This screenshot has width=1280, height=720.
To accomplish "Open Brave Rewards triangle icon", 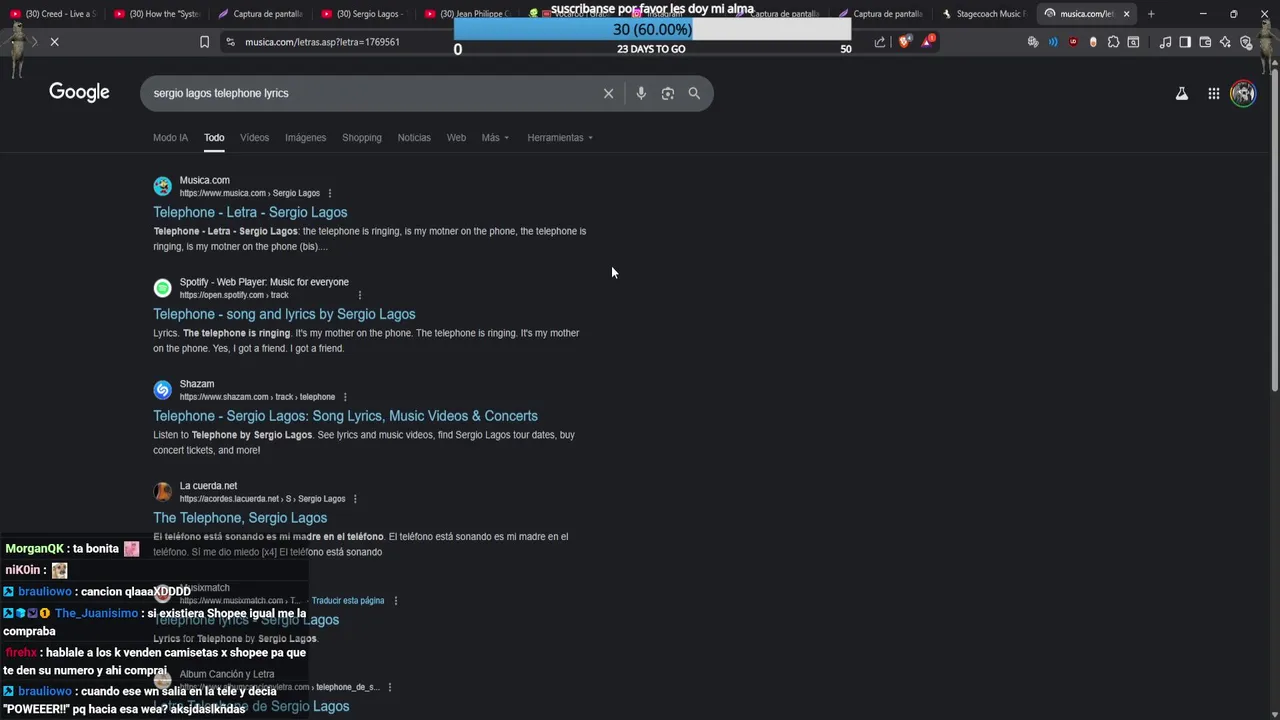I will tap(928, 42).
